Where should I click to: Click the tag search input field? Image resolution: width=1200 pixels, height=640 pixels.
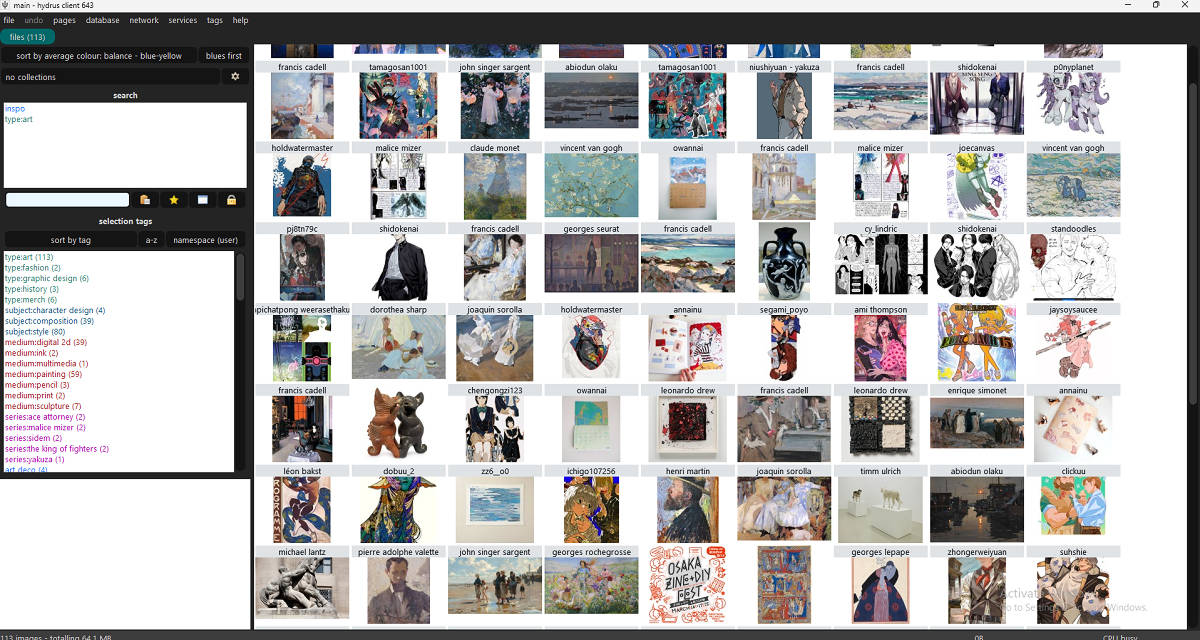(67, 200)
